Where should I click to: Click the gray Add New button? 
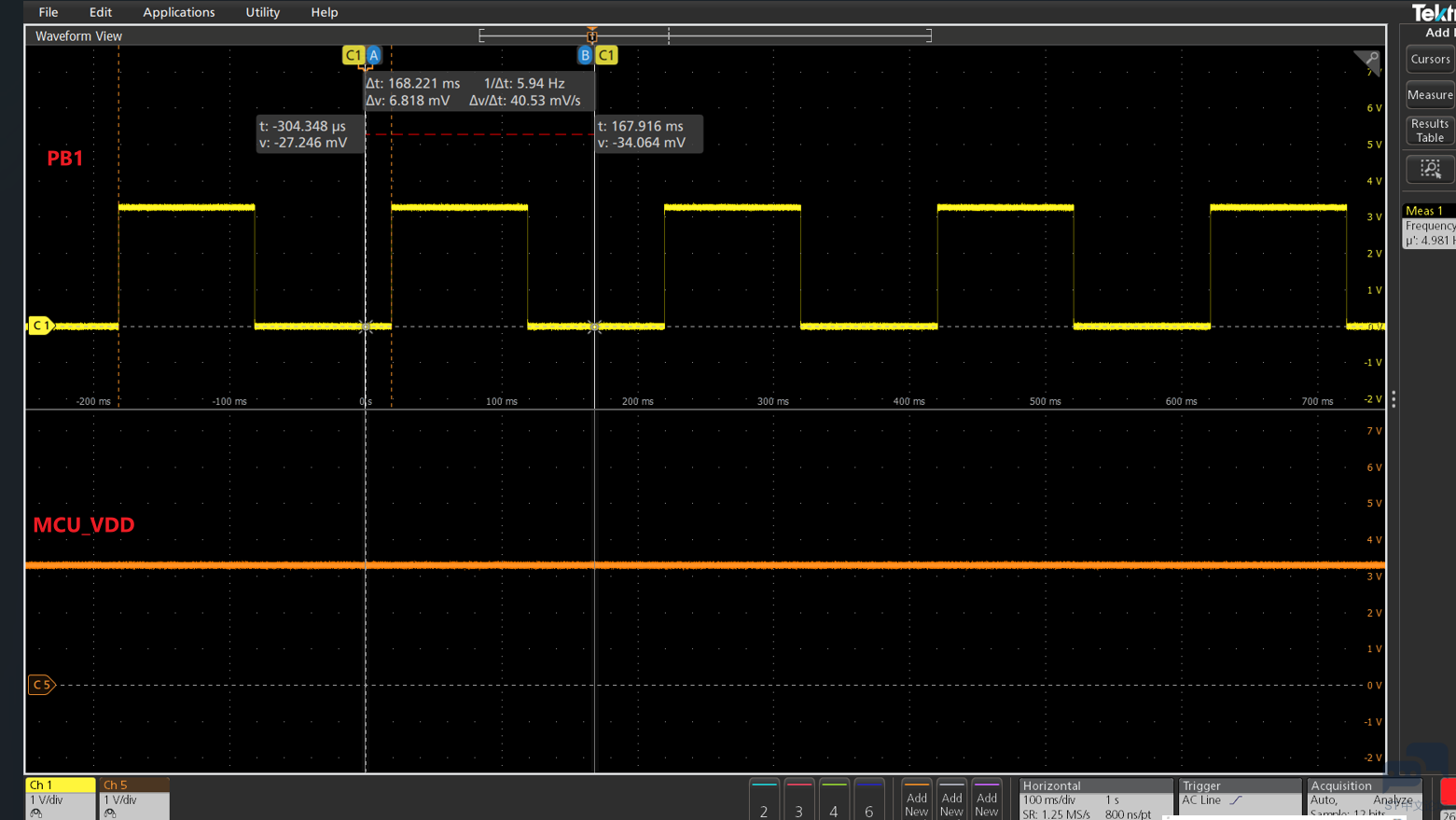[x=951, y=800]
